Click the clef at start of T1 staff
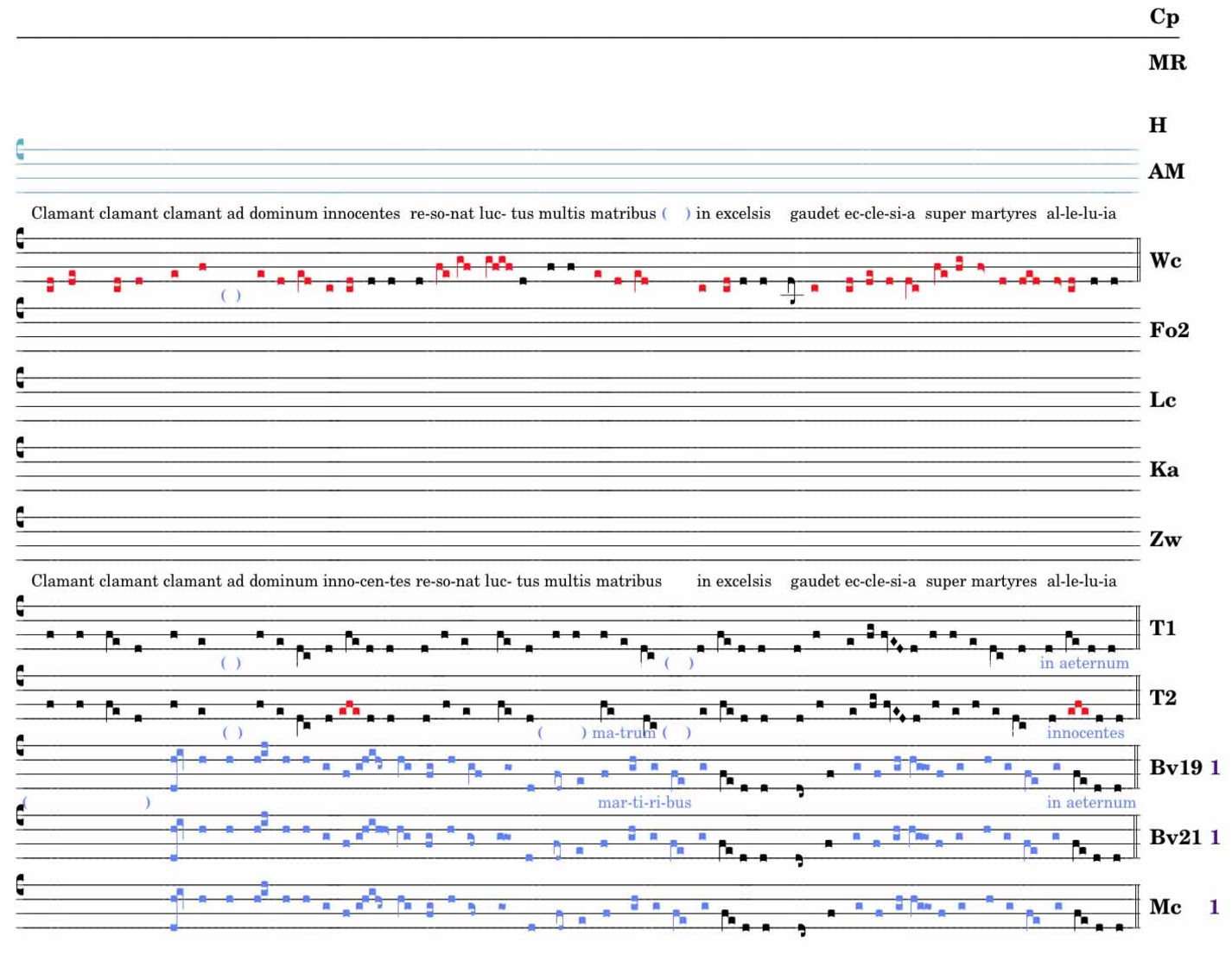This screenshot has height=968, width=1232. (x=20, y=608)
